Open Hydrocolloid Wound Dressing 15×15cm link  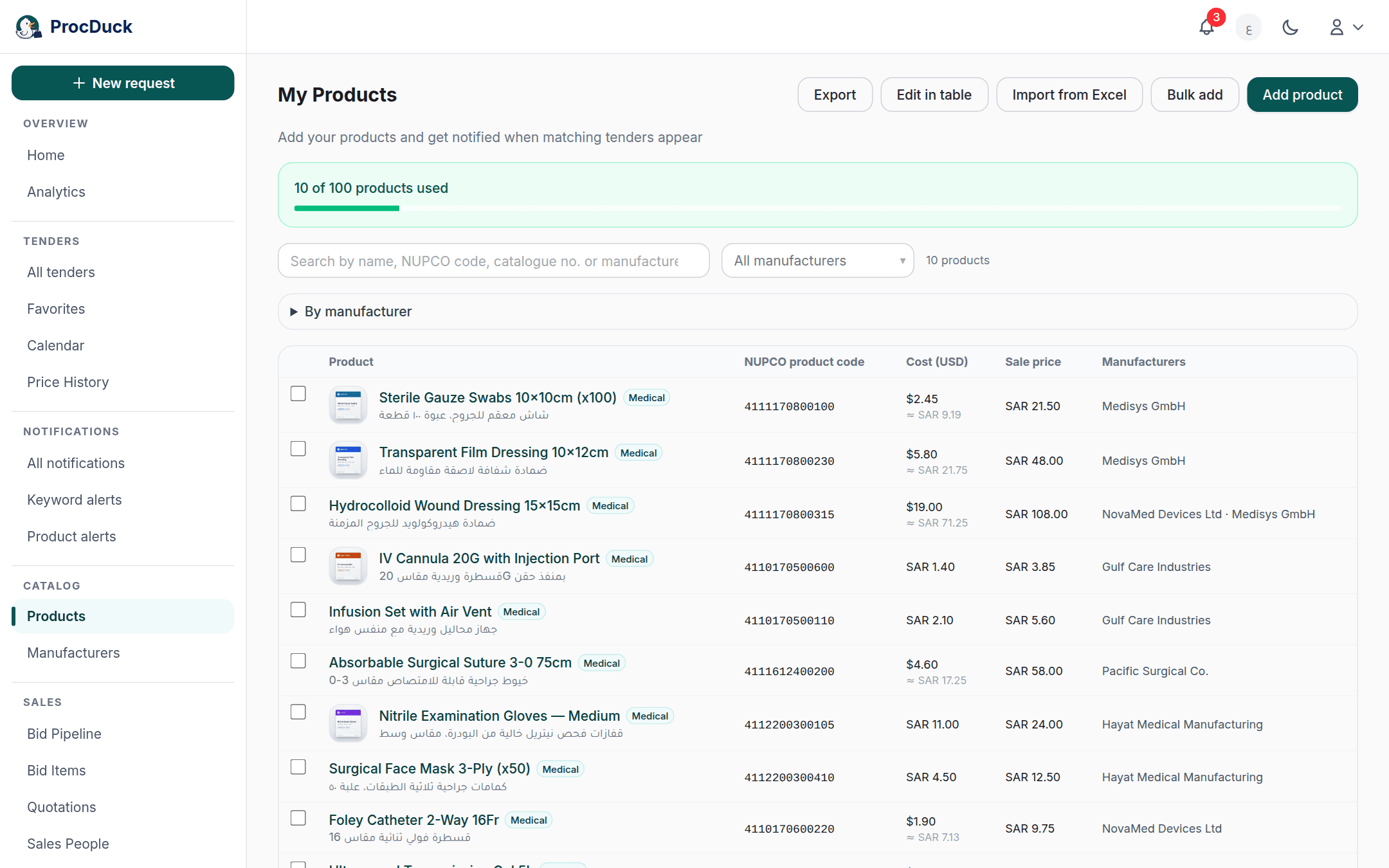[x=455, y=505]
